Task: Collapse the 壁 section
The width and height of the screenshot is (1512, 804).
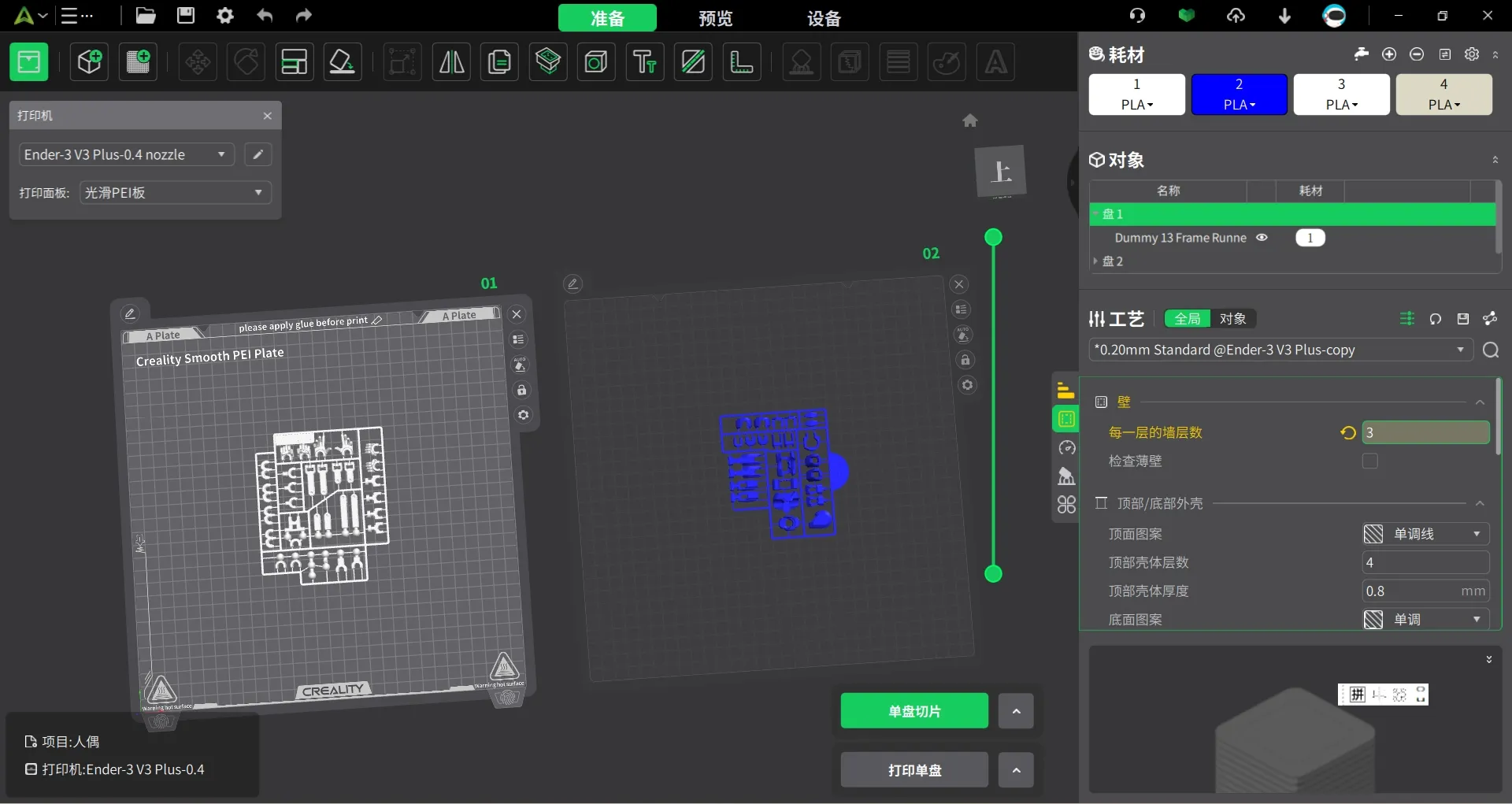Action: (x=1480, y=402)
